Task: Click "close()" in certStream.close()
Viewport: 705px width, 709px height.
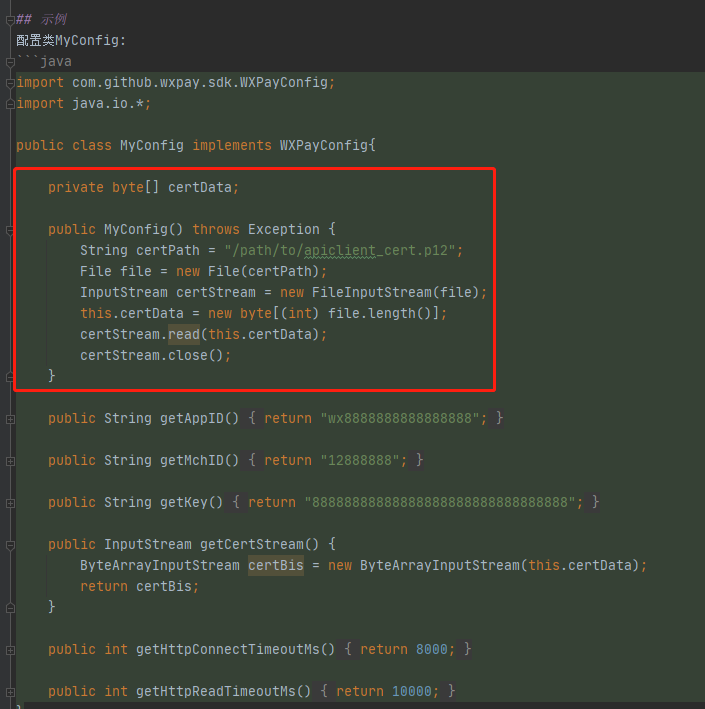Action: 195,355
